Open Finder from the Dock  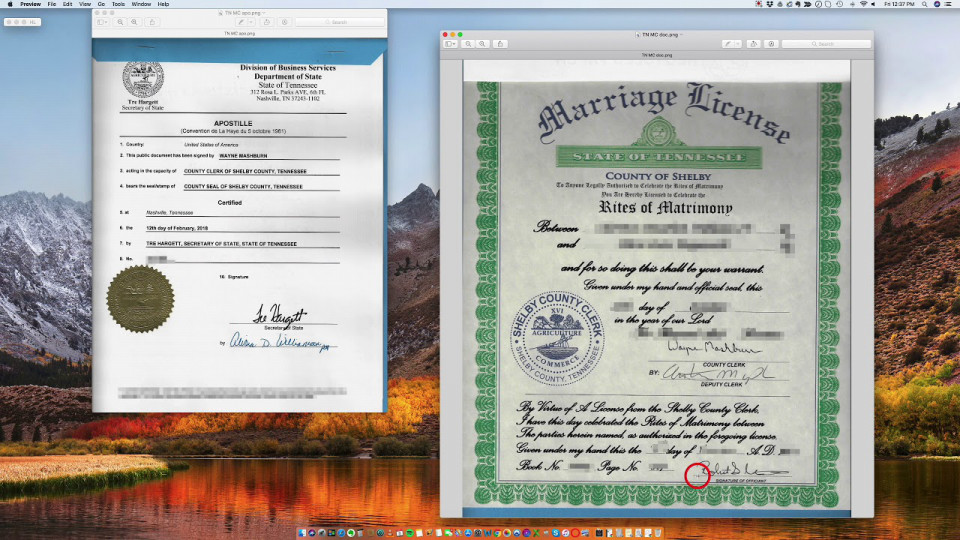pyautogui.click(x=302, y=533)
